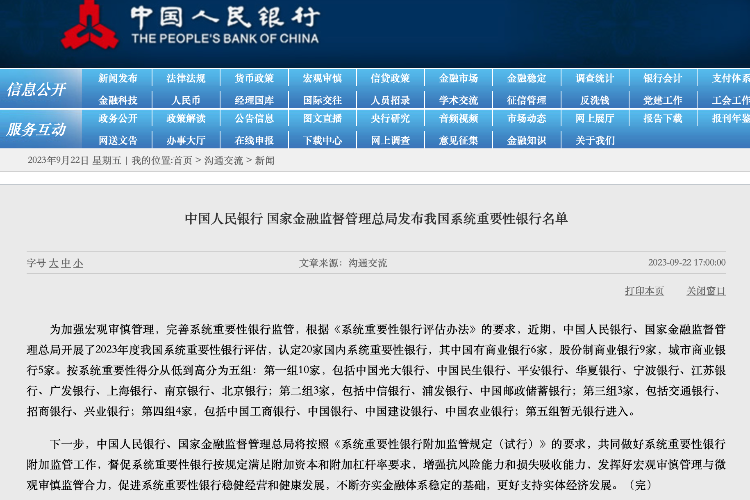Open 调查统计 menu item
Screen dimensions: 750x500
pos(595,78)
